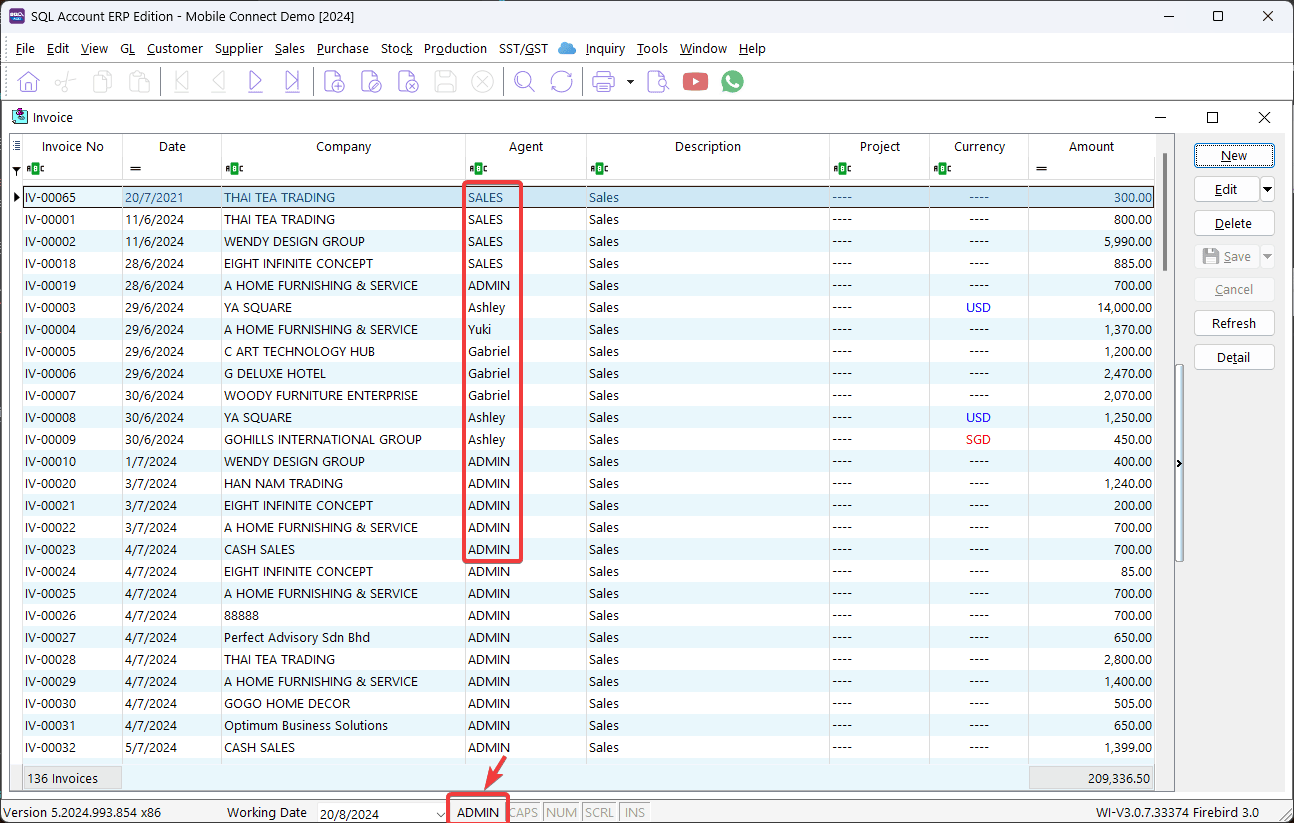This screenshot has width=1294, height=823.
Task: Go to the next record arrow
Action: (255, 82)
